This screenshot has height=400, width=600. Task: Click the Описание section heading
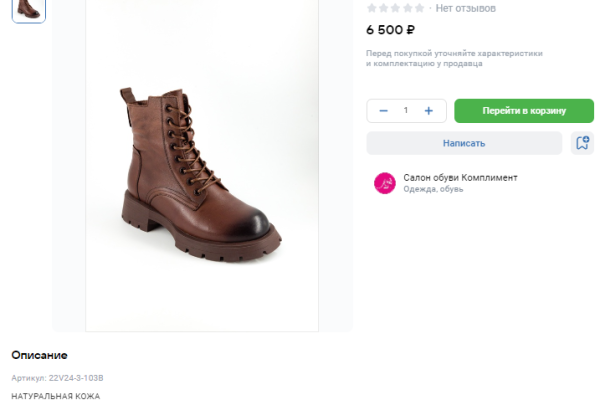[x=39, y=355]
